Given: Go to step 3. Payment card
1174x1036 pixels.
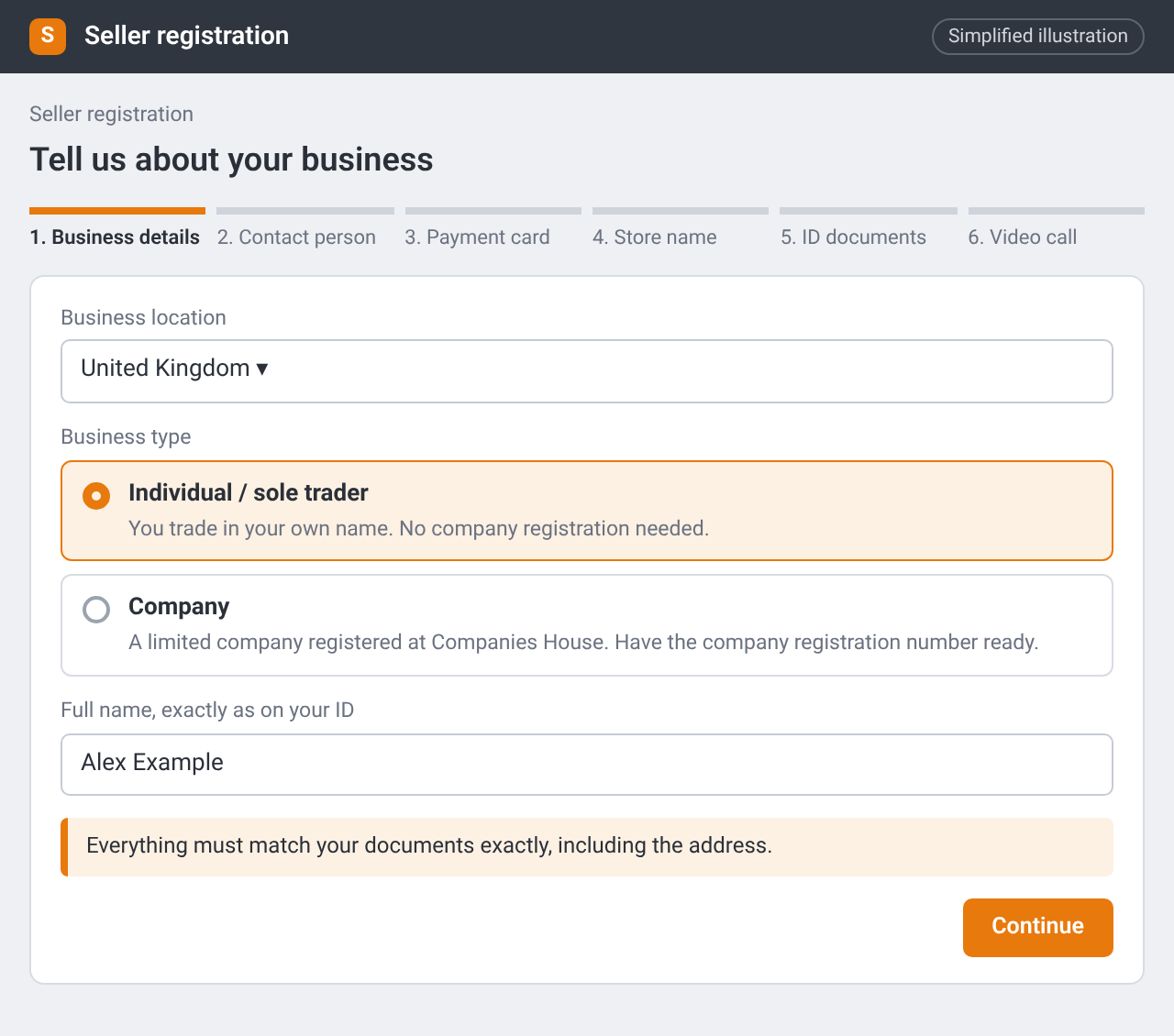Looking at the screenshot, I should point(493,228).
